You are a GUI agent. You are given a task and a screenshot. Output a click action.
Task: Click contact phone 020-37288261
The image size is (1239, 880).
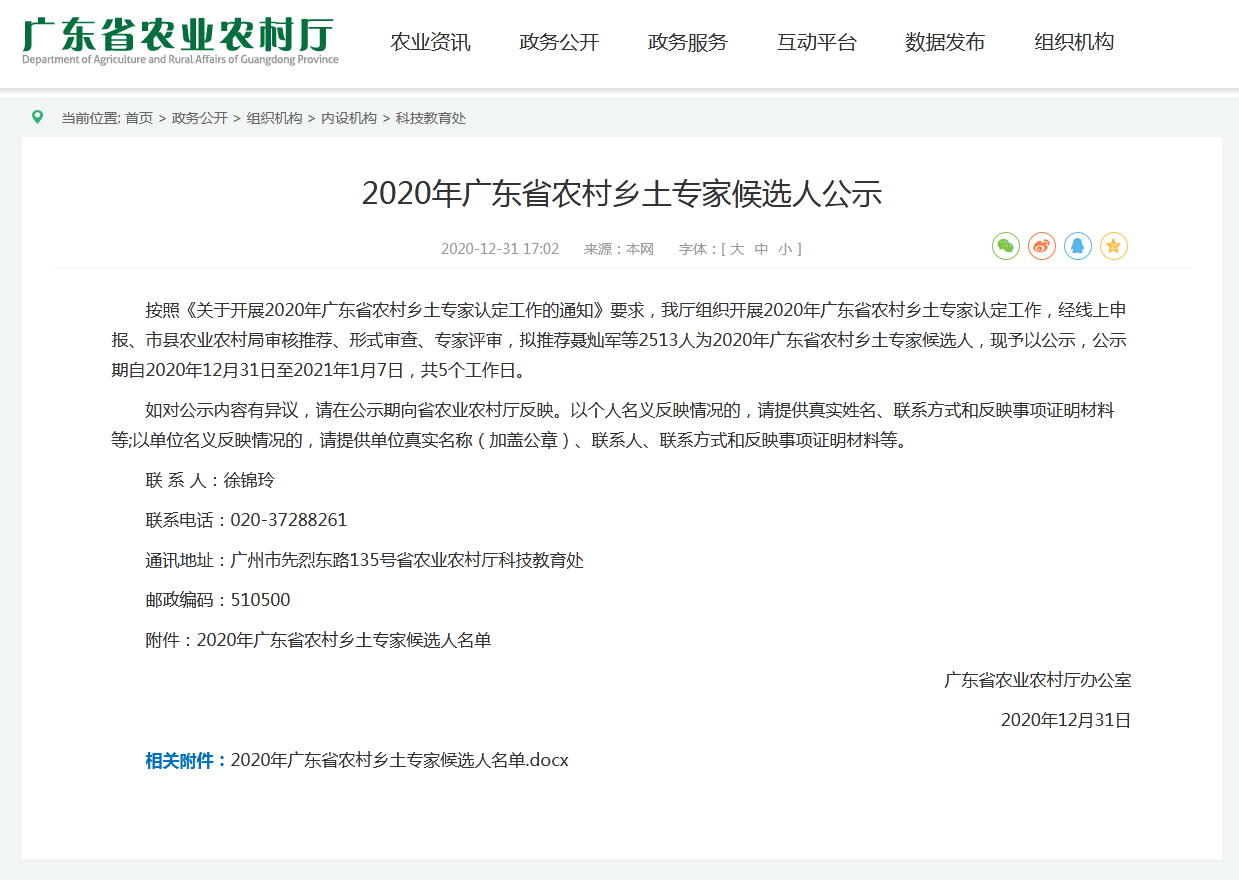click(x=289, y=520)
